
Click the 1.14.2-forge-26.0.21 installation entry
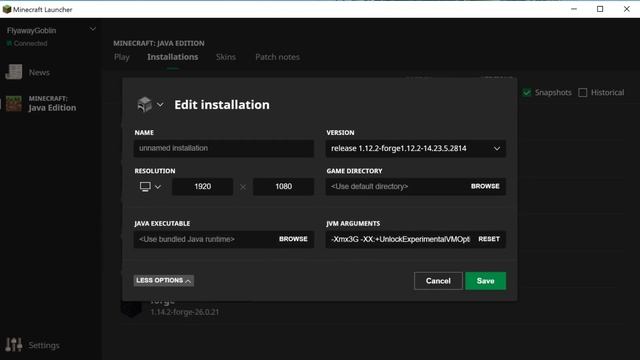[x=185, y=312]
